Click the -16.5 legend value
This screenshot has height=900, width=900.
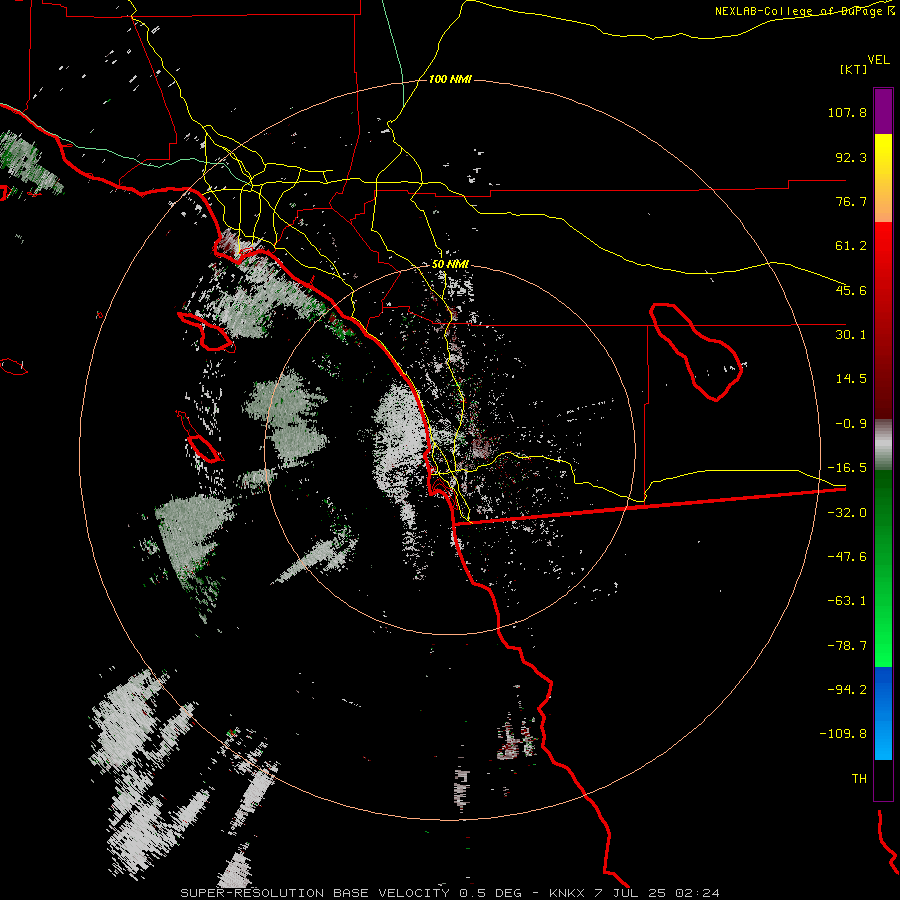point(847,468)
